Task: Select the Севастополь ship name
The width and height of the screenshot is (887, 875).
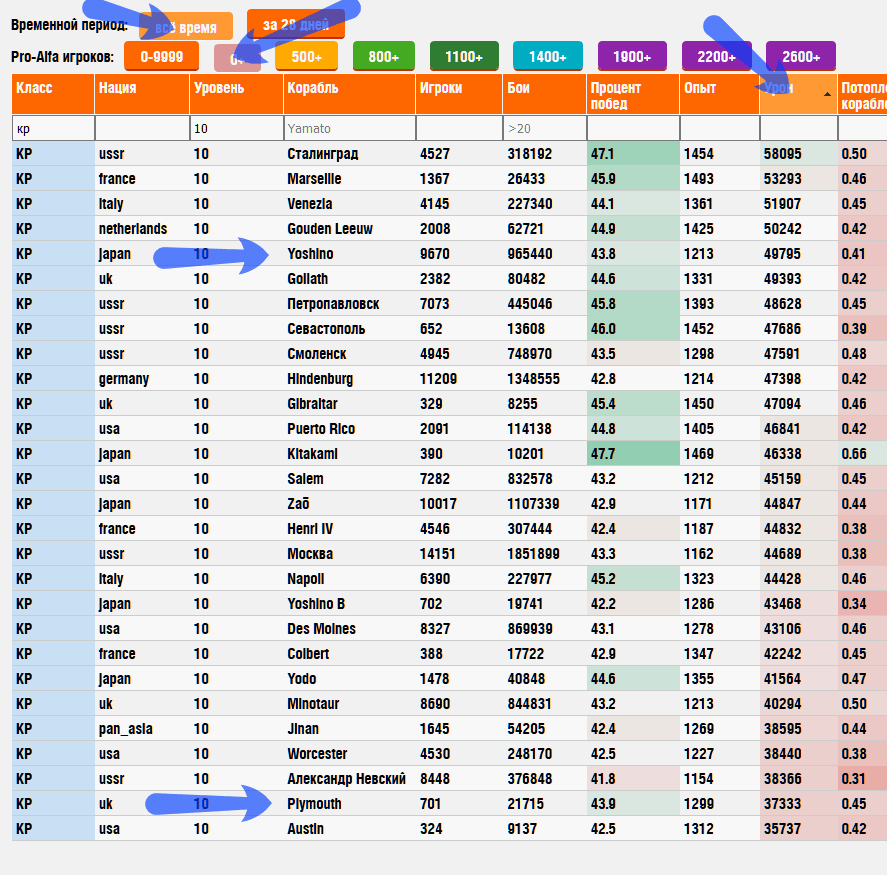Action: point(326,329)
